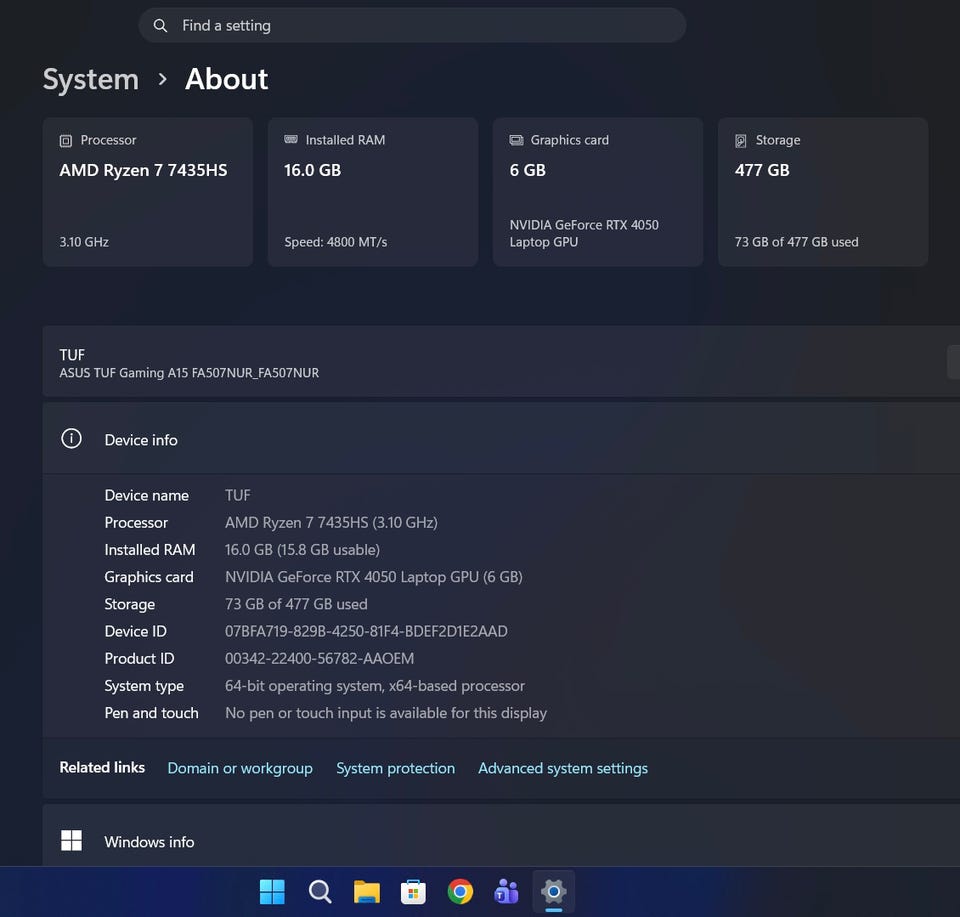Click Graphics card value with (6 GB)

point(373,577)
